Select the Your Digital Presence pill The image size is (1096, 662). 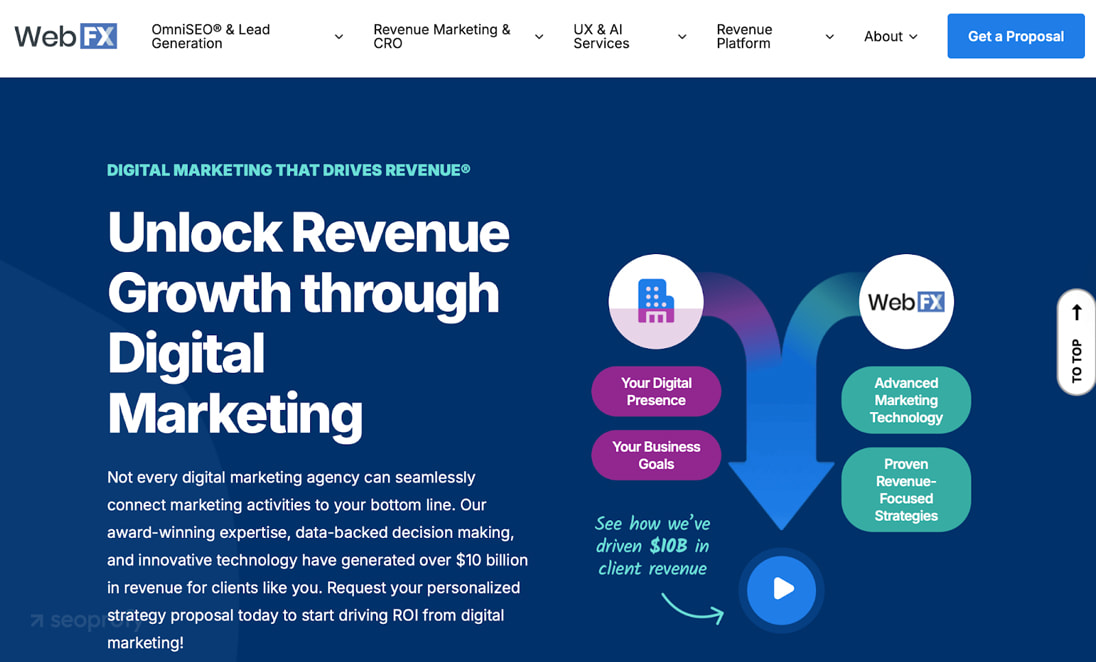click(x=656, y=391)
